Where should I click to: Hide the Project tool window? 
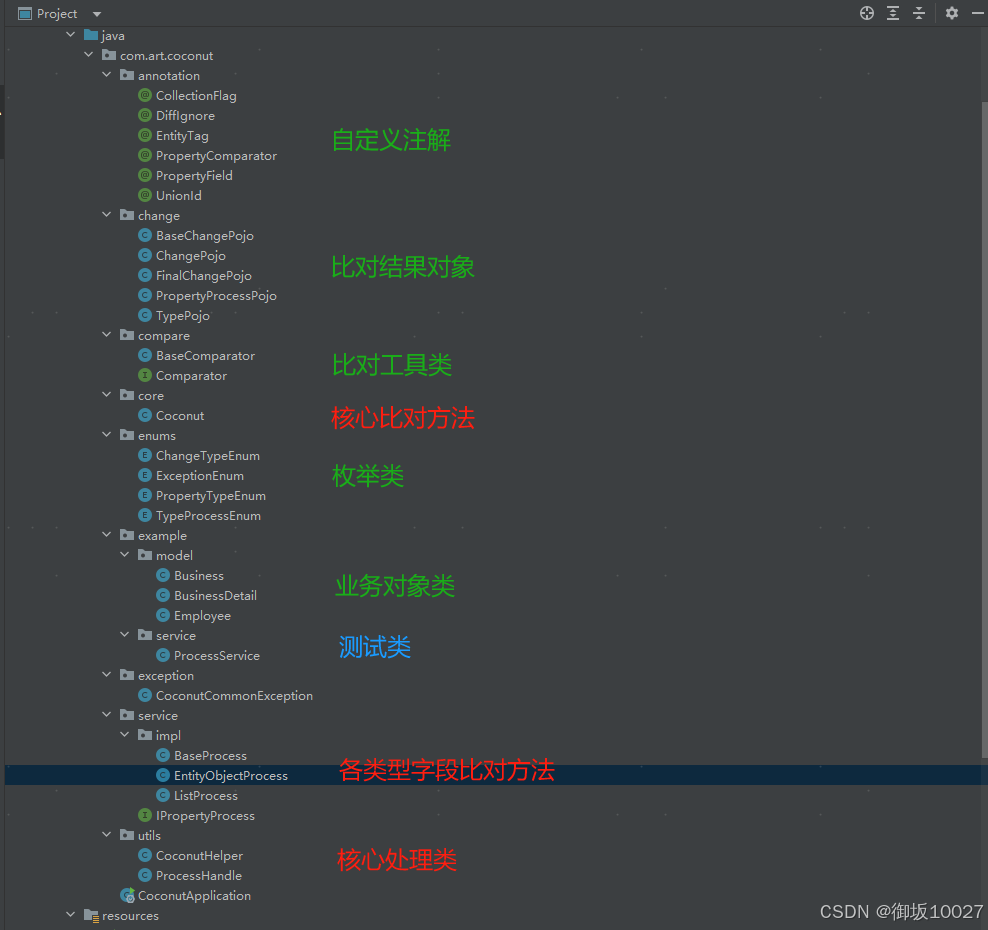coord(977,13)
